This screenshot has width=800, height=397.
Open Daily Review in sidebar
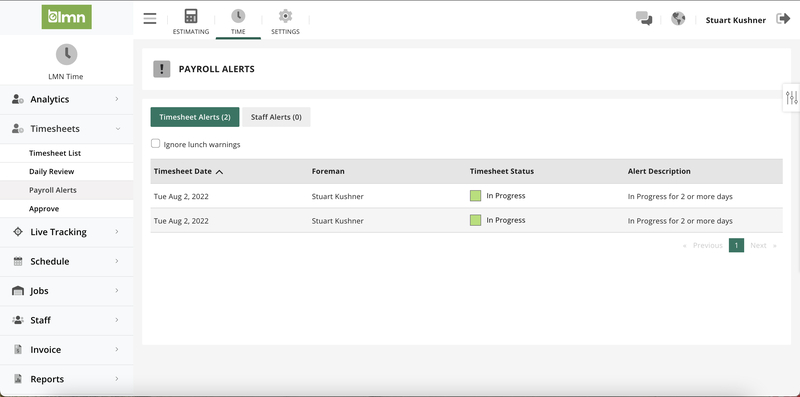click(52, 171)
